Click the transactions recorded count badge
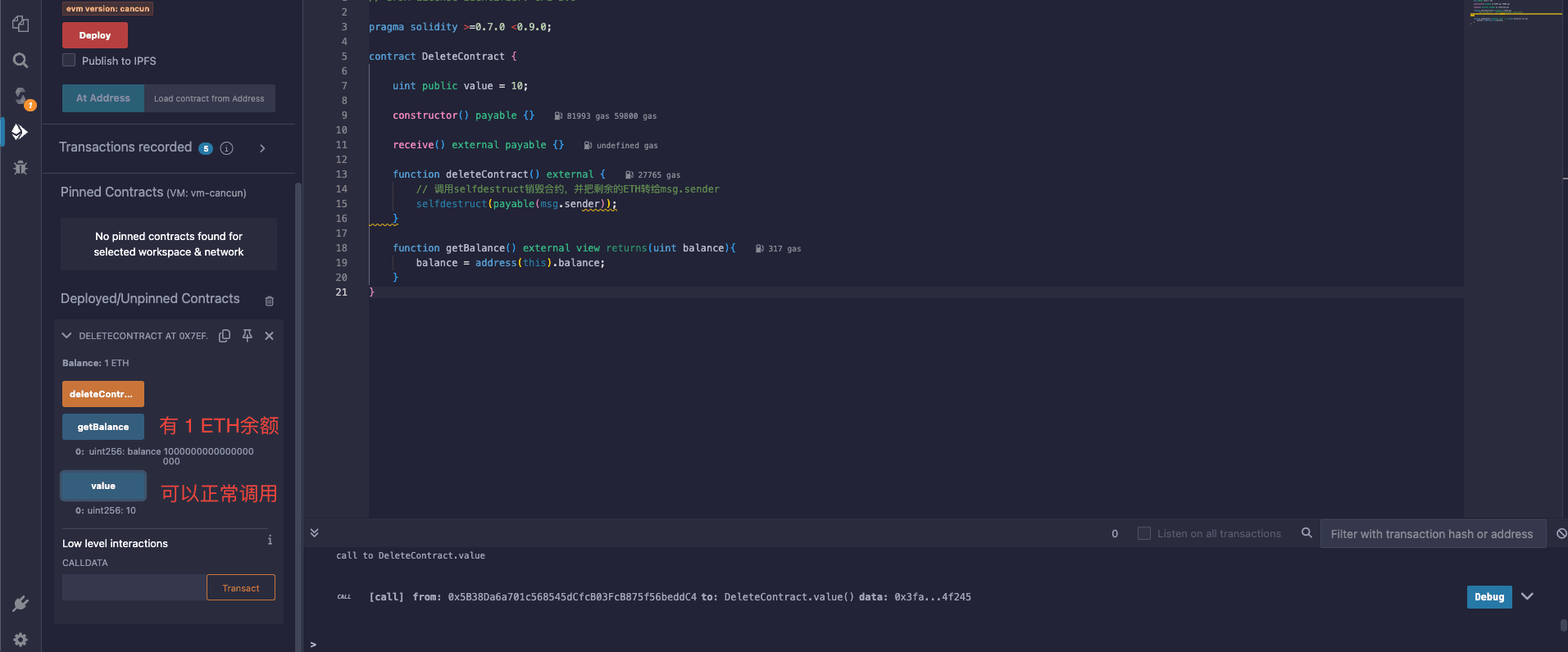This screenshot has width=1568, height=652. click(206, 148)
